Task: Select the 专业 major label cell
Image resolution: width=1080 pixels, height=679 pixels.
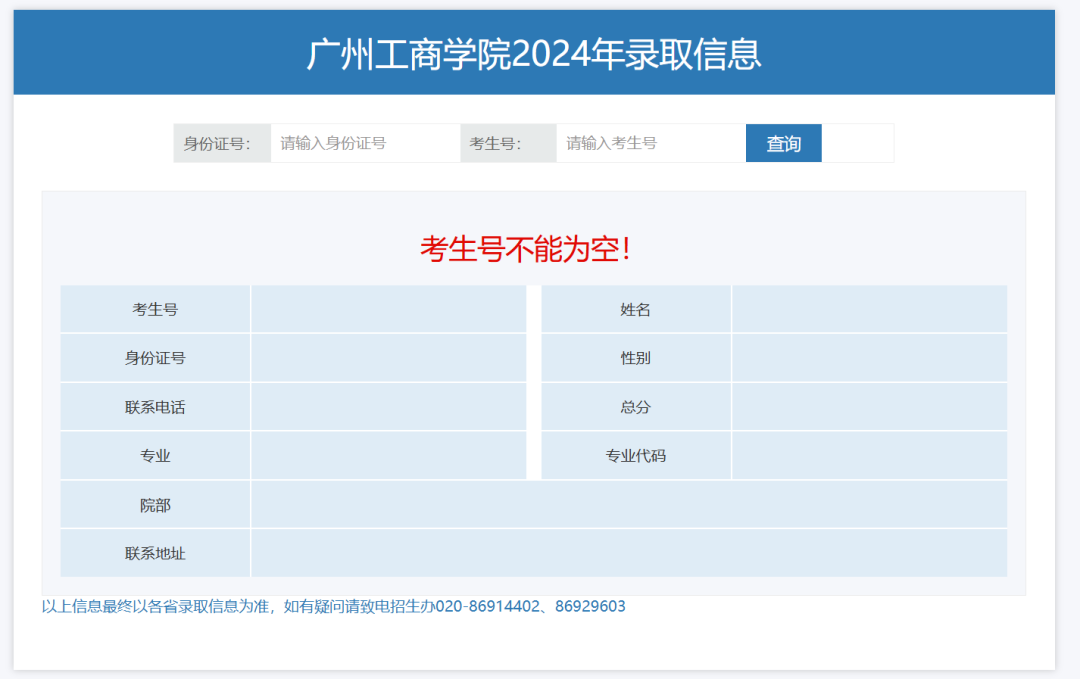Action: pos(154,455)
